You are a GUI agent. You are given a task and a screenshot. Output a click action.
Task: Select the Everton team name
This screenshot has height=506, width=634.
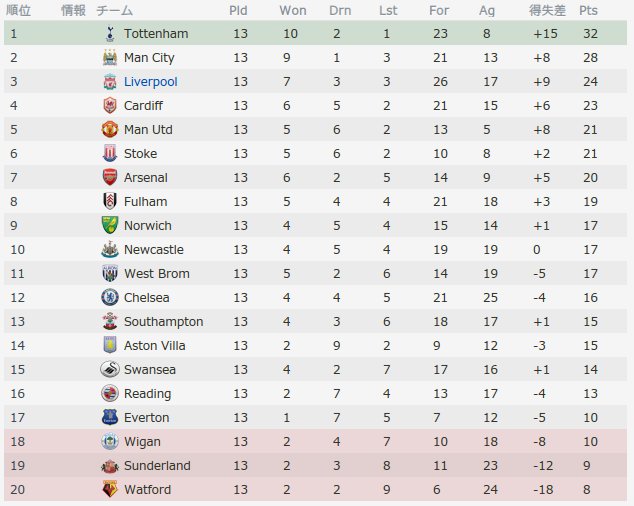146,417
